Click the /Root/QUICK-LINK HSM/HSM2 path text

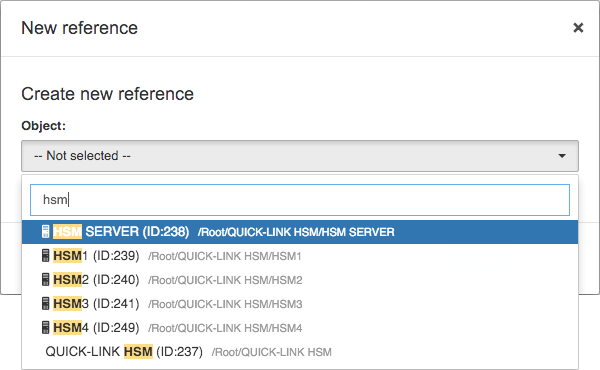coord(225,280)
